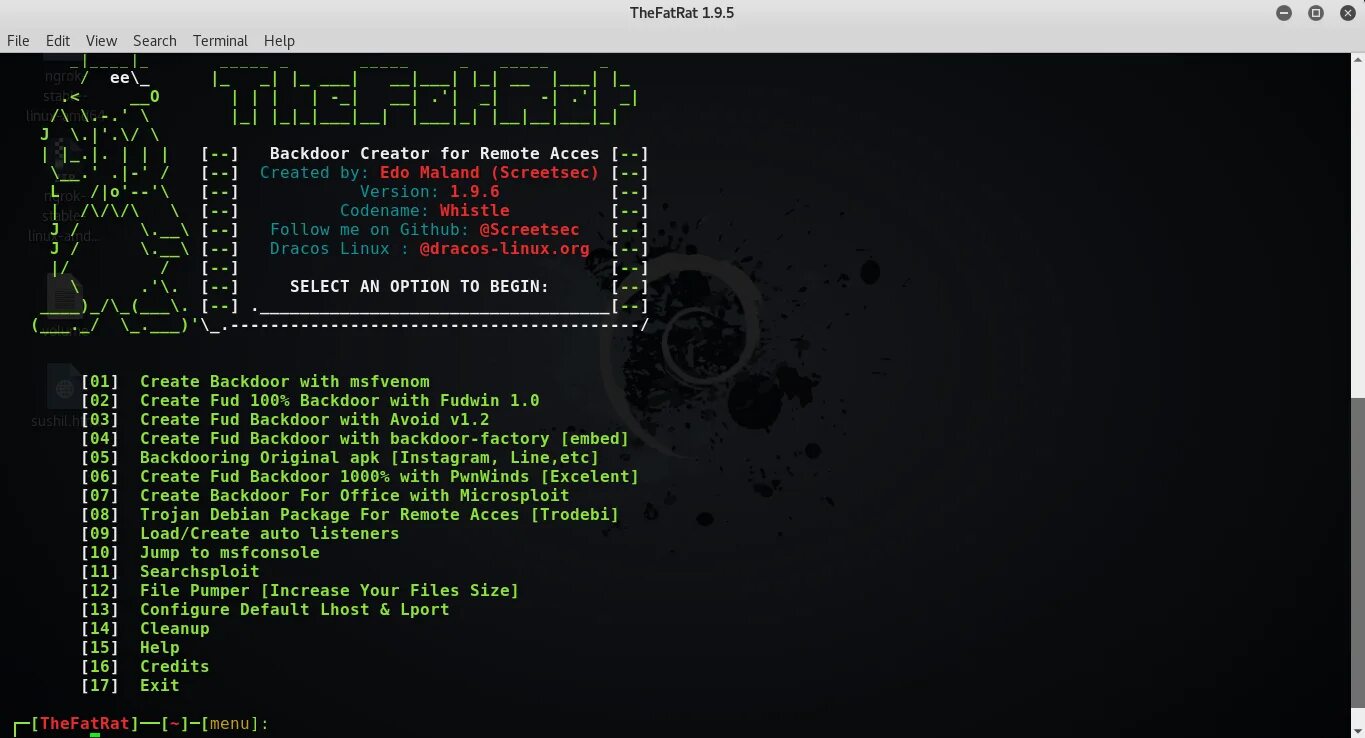The width and height of the screenshot is (1365, 738).
Task: Maximize the TheFatRat terminal window
Action: tap(1316, 13)
